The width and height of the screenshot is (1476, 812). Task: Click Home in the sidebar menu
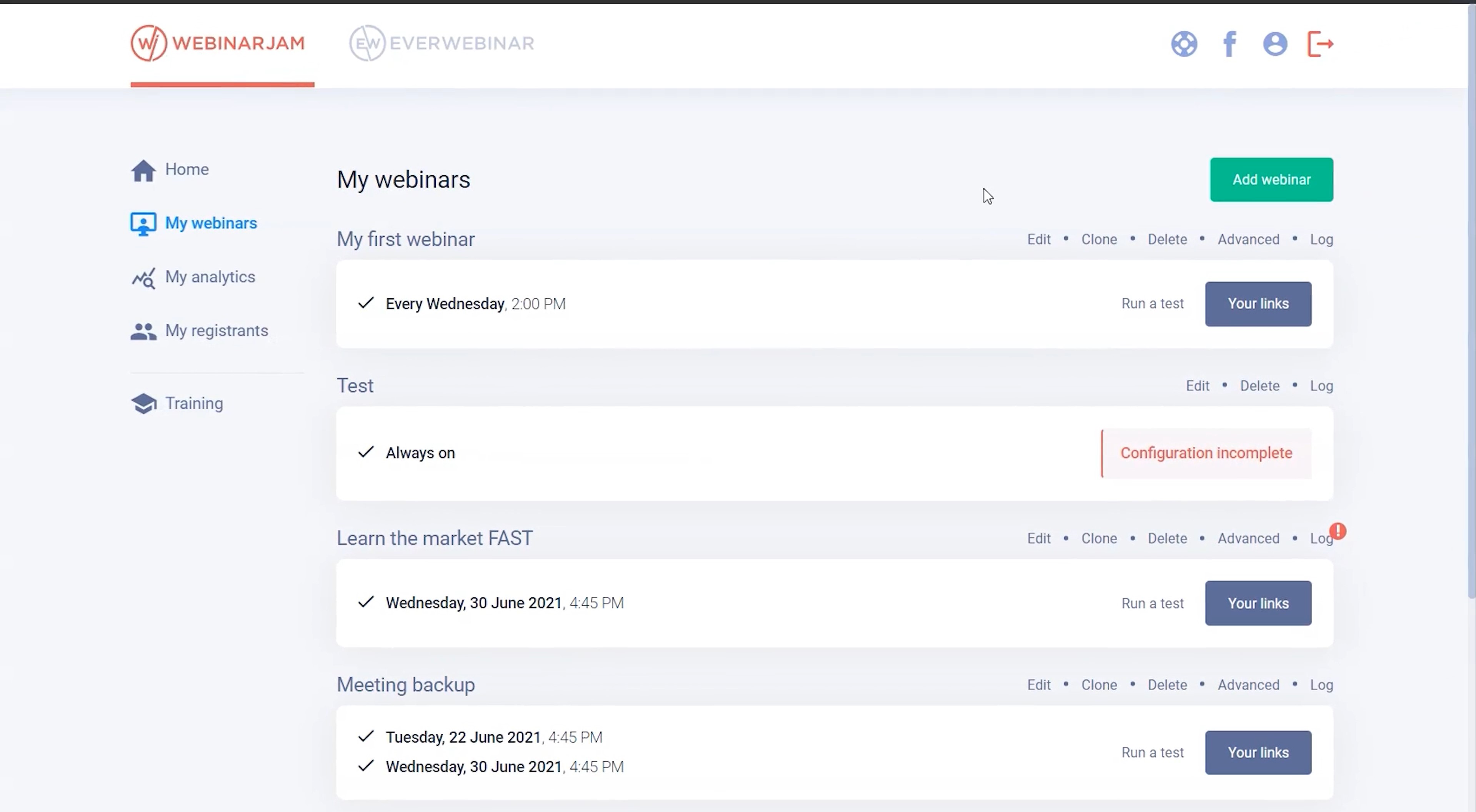click(186, 168)
